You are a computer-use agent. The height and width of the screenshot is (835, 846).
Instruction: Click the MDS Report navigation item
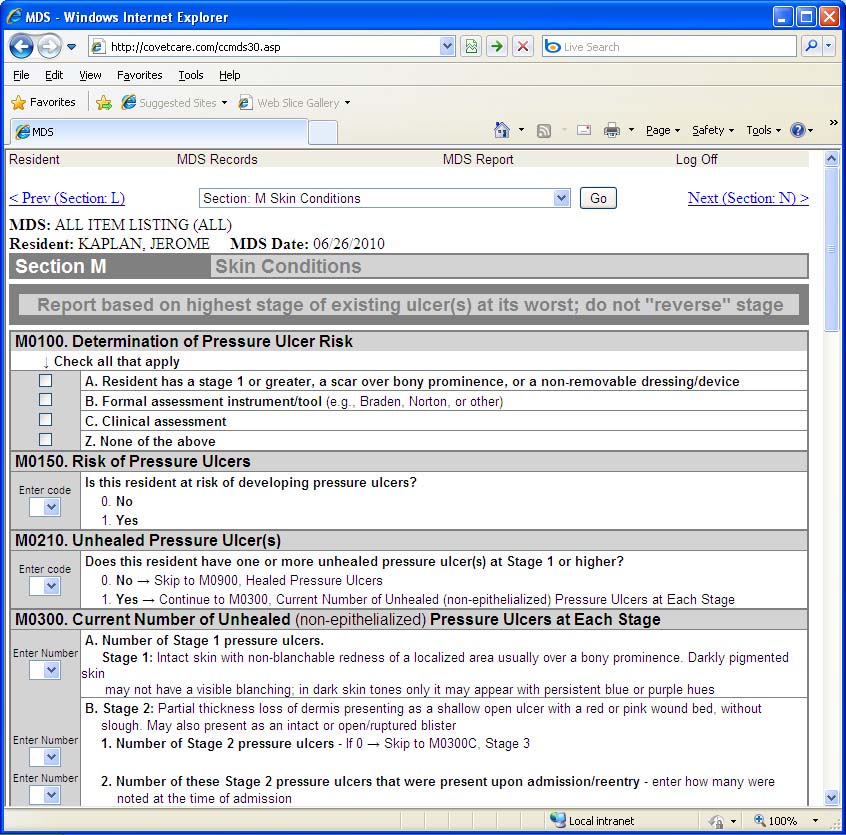(478, 160)
